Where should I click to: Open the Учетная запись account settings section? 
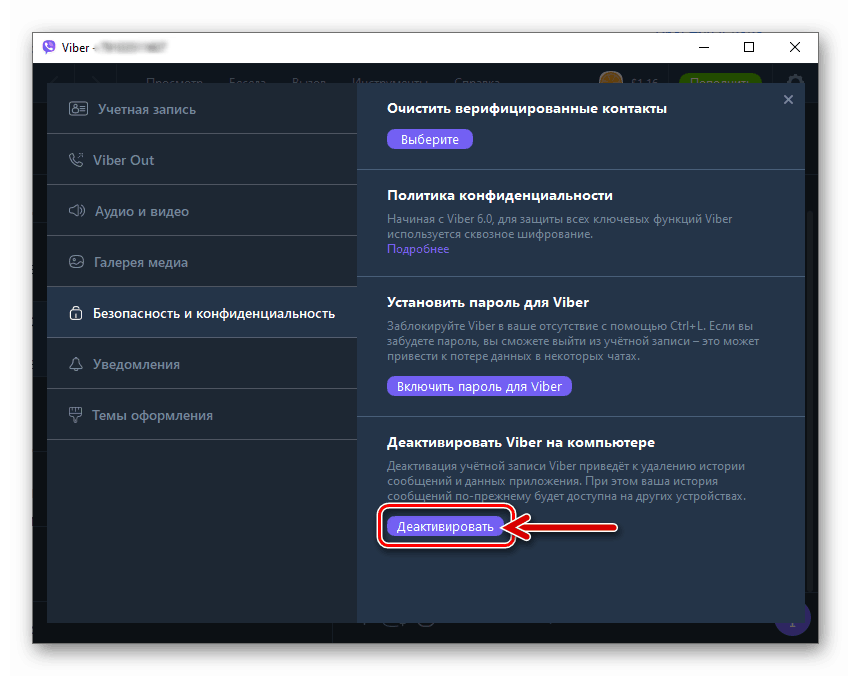[130, 108]
